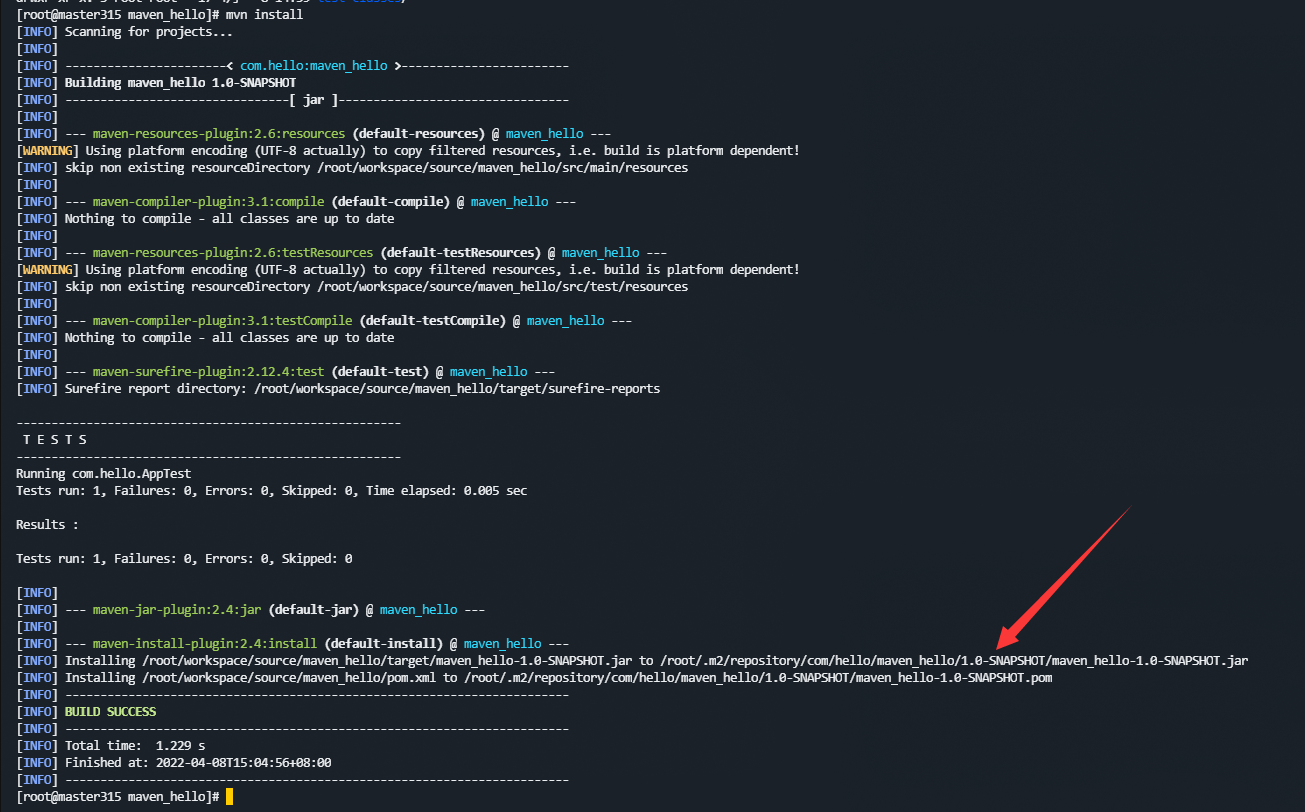Click 'maven-compiler-plugin:3.1:testCompile' plugin name
1305x812 pixels.
(222, 321)
